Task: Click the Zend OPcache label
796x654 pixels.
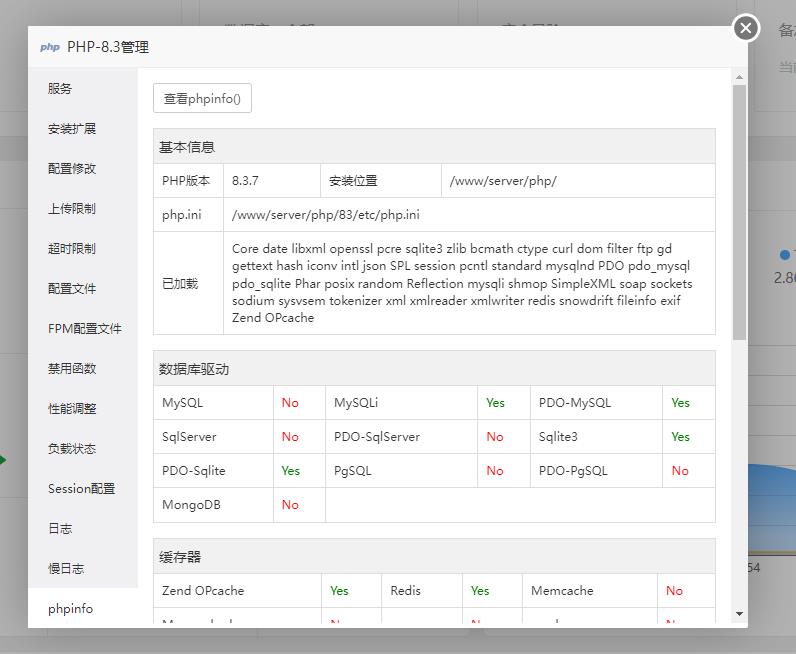Action: 203,591
